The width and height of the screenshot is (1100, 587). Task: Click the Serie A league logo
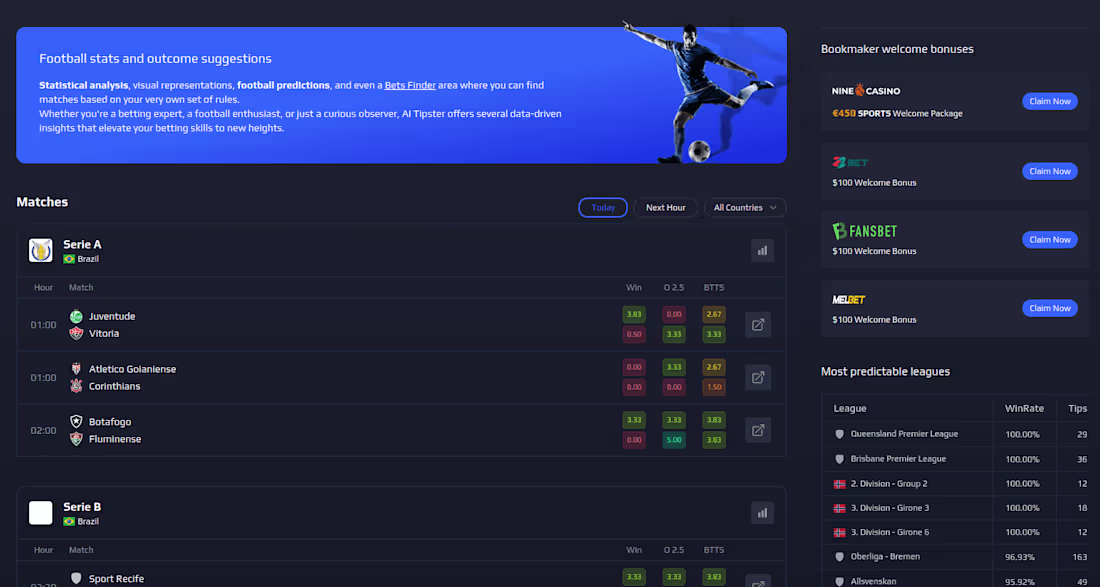(x=40, y=250)
